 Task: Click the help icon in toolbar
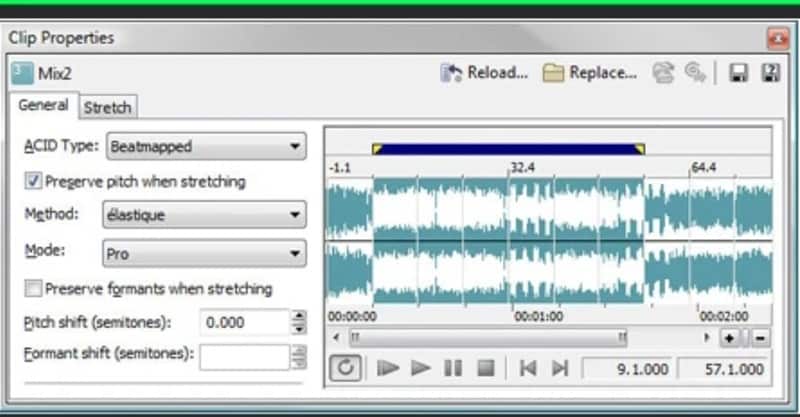click(770, 73)
